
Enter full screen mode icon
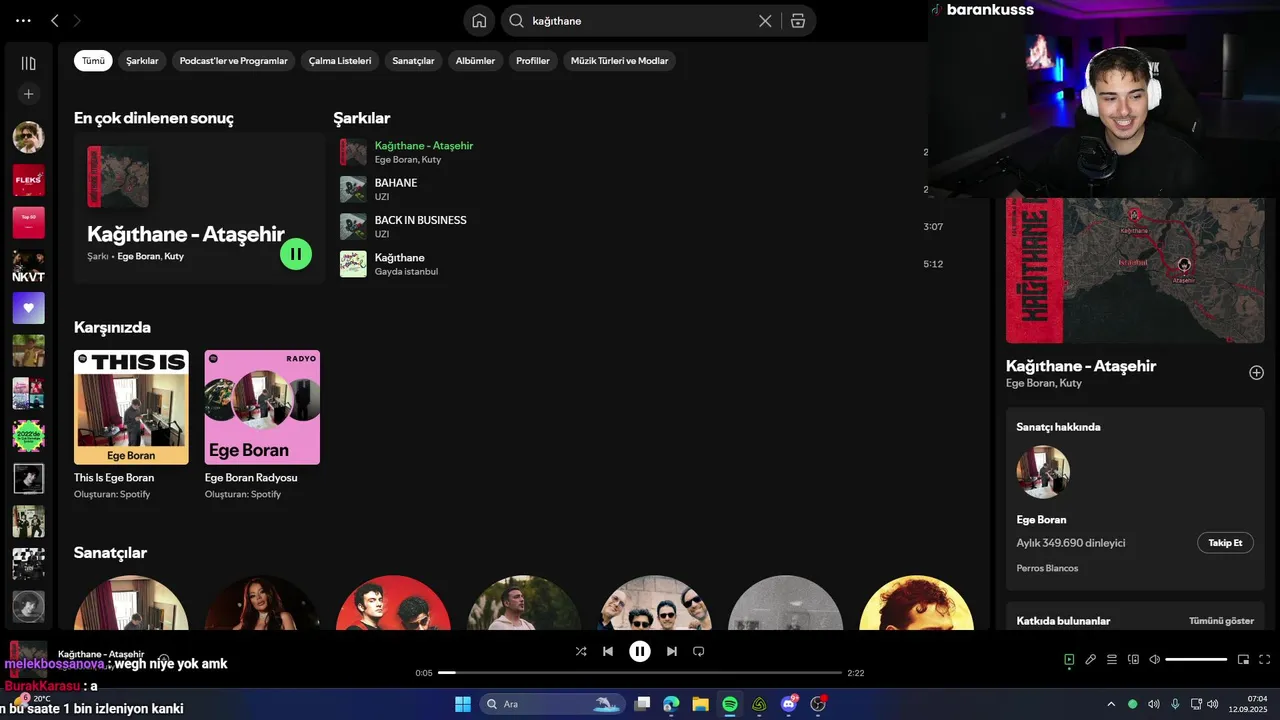coord(1264,660)
